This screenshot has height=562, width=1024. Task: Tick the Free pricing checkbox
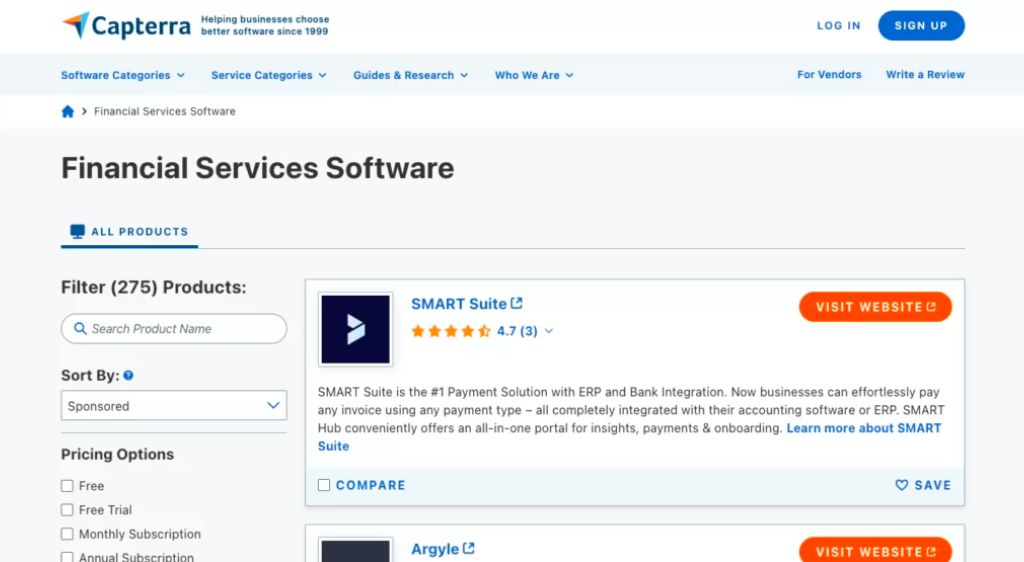click(x=67, y=486)
